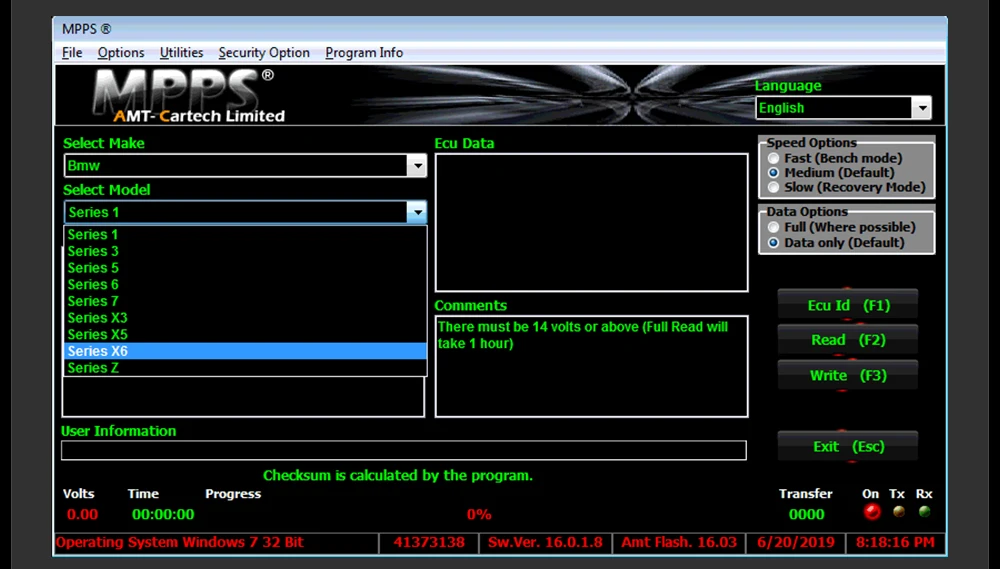Click the 0.00 volts reading

point(82,514)
